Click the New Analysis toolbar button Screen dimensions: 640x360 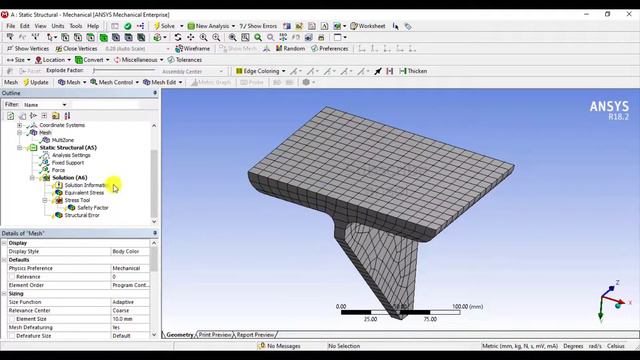point(211,26)
